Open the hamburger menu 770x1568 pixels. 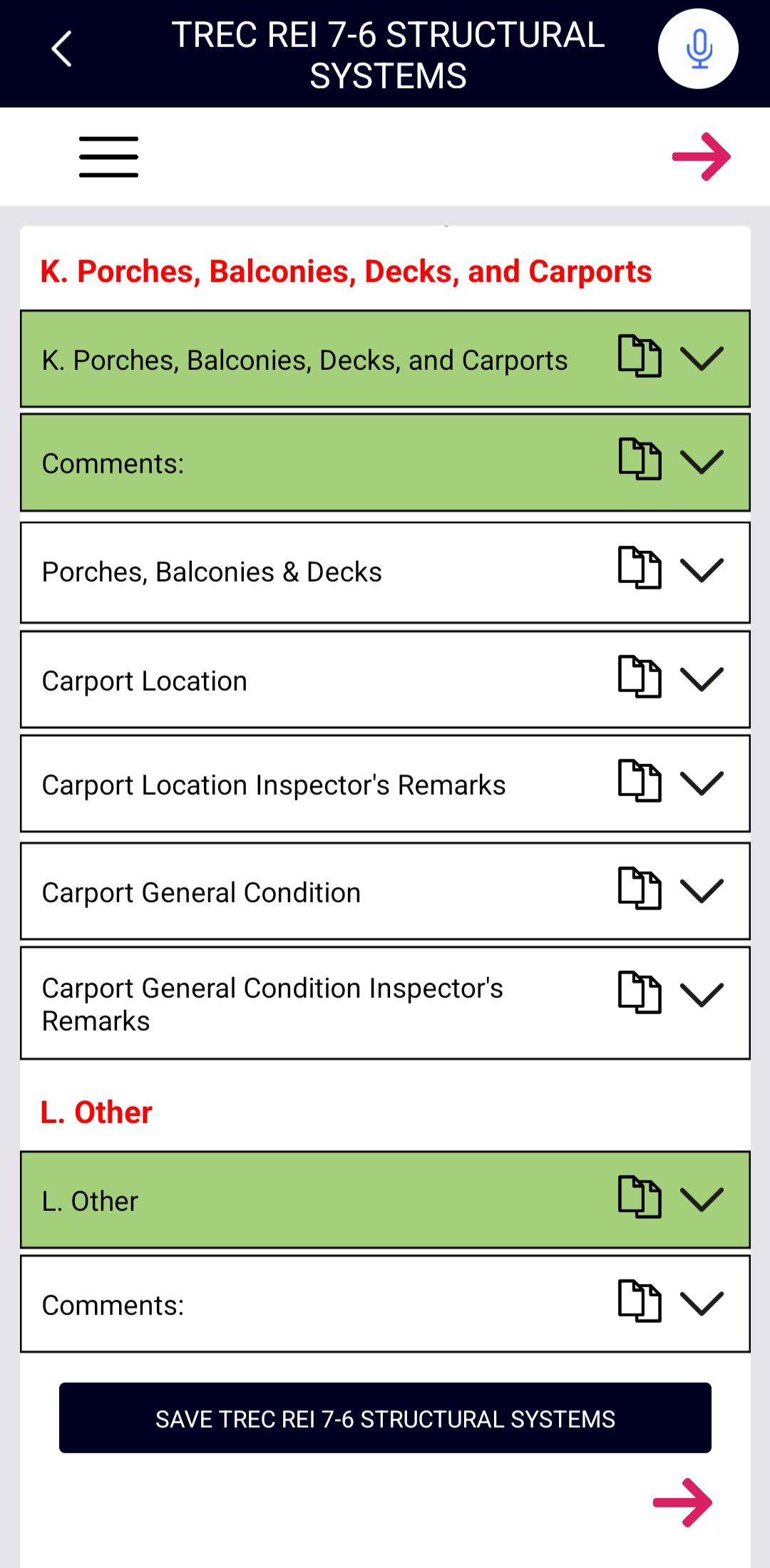(108, 157)
